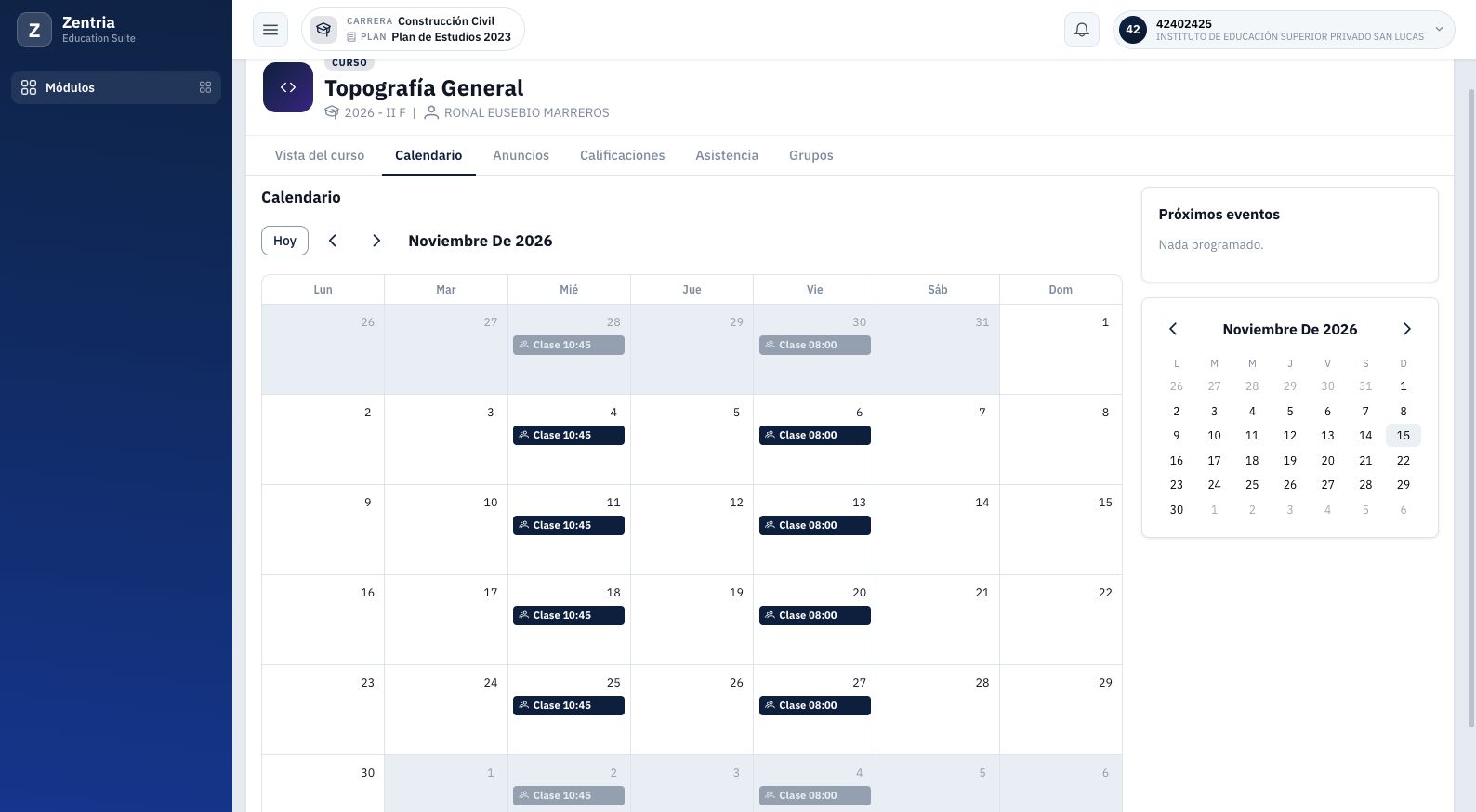Switch to the Asistencia tab
This screenshot has height=812, width=1476.
point(727,155)
